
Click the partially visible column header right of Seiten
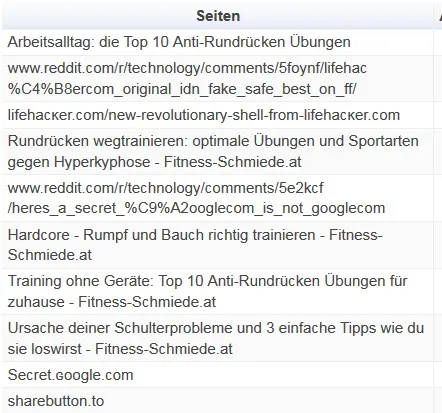(x=439, y=16)
